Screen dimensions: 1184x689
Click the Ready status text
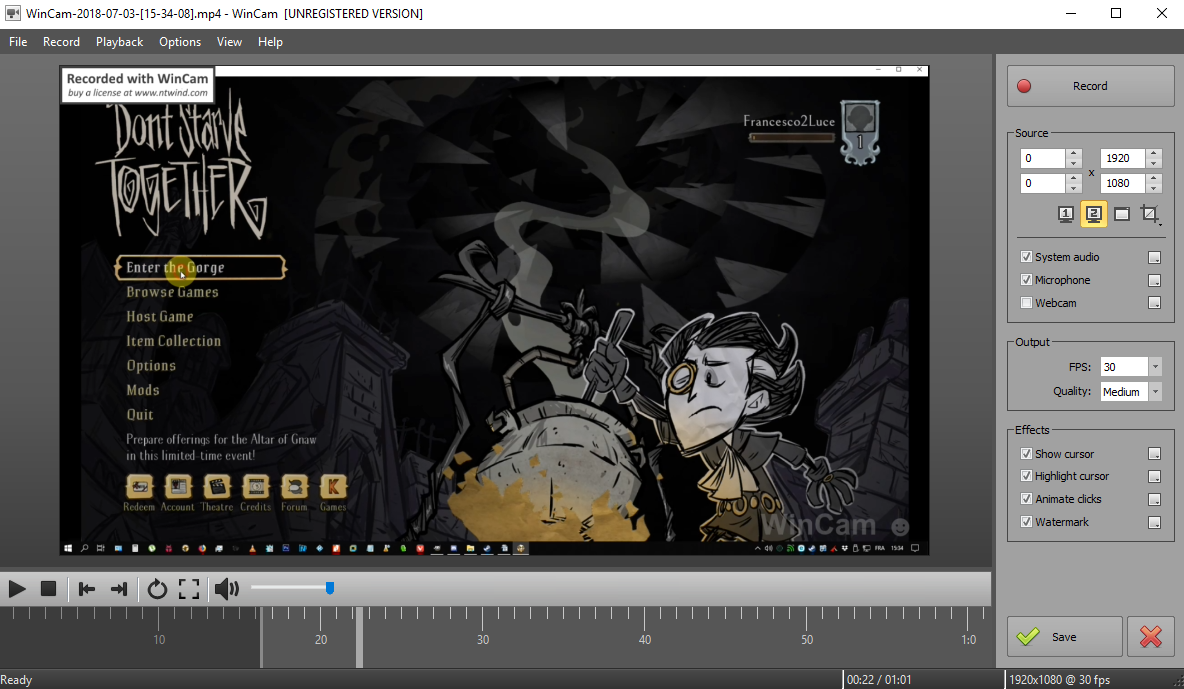[17, 680]
